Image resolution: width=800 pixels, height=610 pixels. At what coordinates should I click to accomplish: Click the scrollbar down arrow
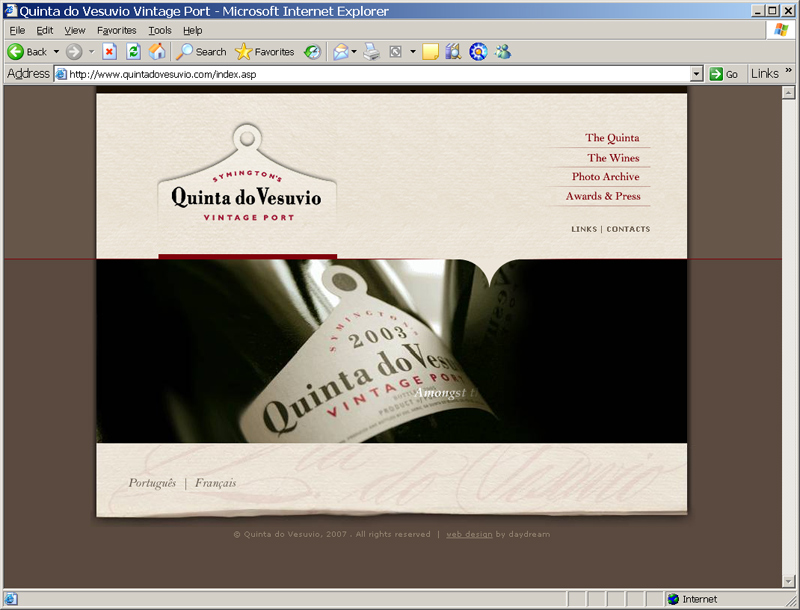[788, 581]
